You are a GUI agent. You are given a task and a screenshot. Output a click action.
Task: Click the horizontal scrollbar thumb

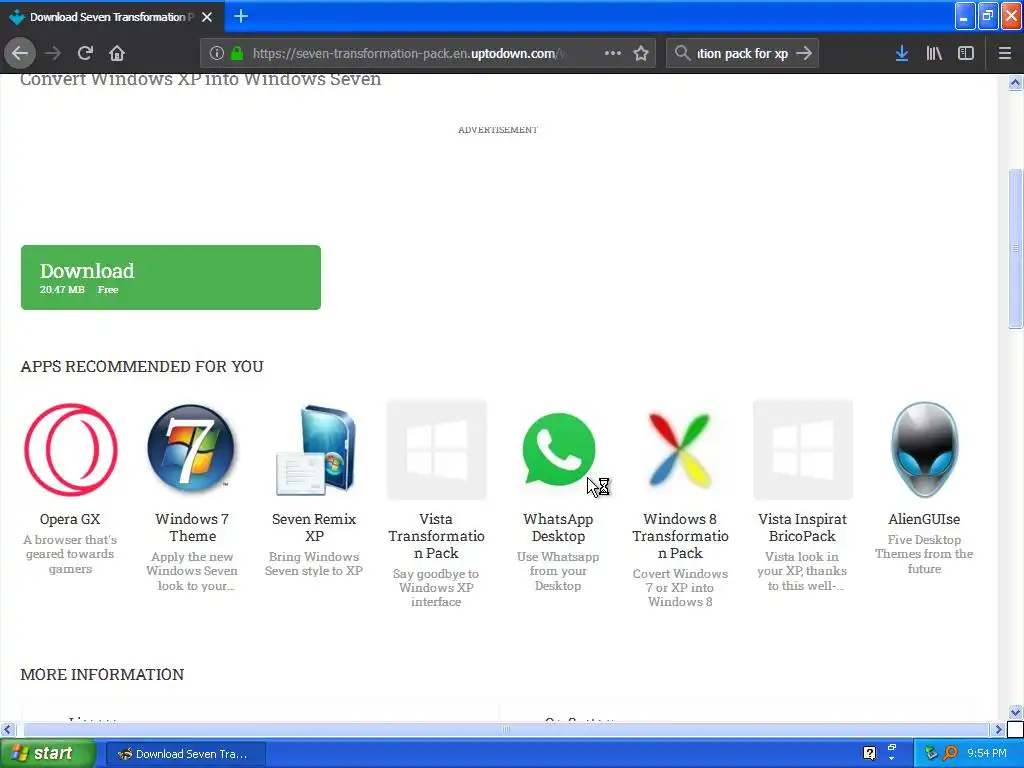pos(506,729)
